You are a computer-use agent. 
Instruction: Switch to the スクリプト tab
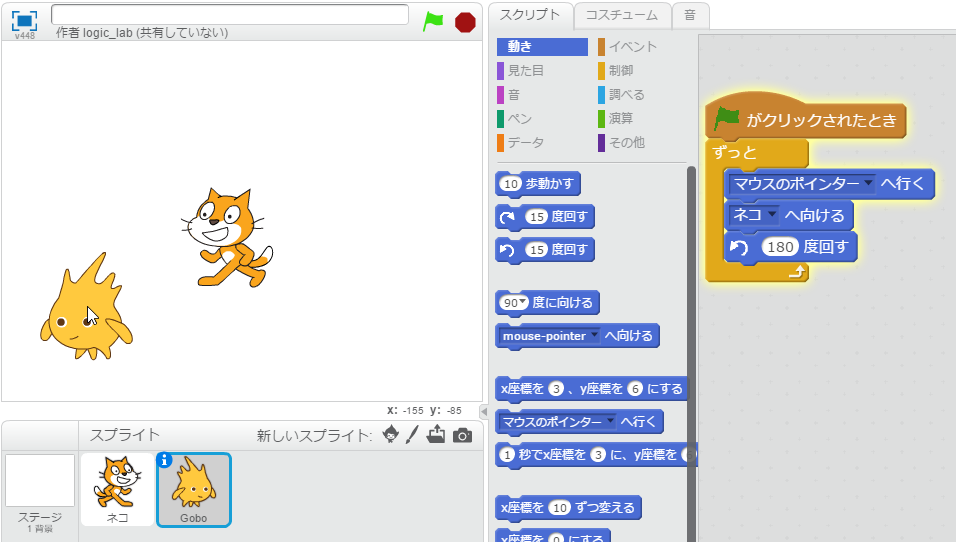530,15
